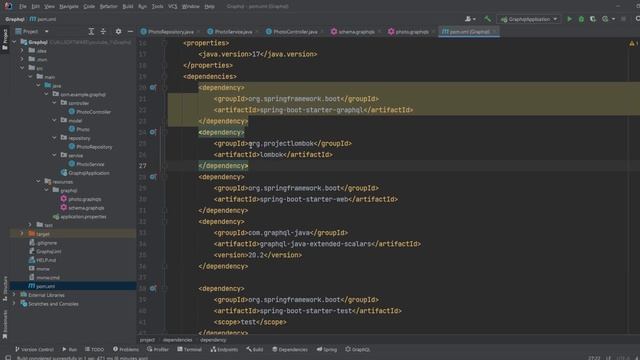This screenshot has width=640, height=360.
Task: Collapse the Graphql project root node
Action: (14, 42)
